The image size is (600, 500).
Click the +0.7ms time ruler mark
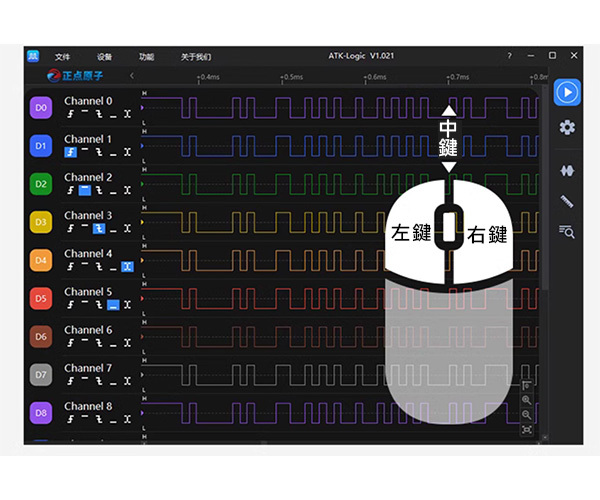[x=458, y=77]
